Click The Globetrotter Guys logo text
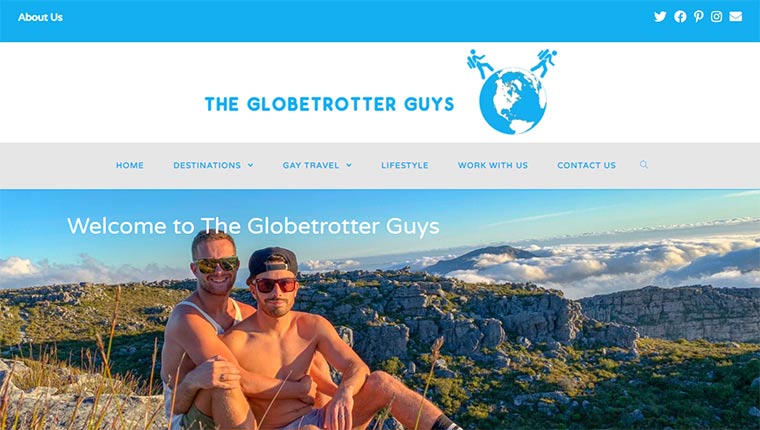Image resolution: width=760 pixels, height=430 pixels. [x=330, y=104]
